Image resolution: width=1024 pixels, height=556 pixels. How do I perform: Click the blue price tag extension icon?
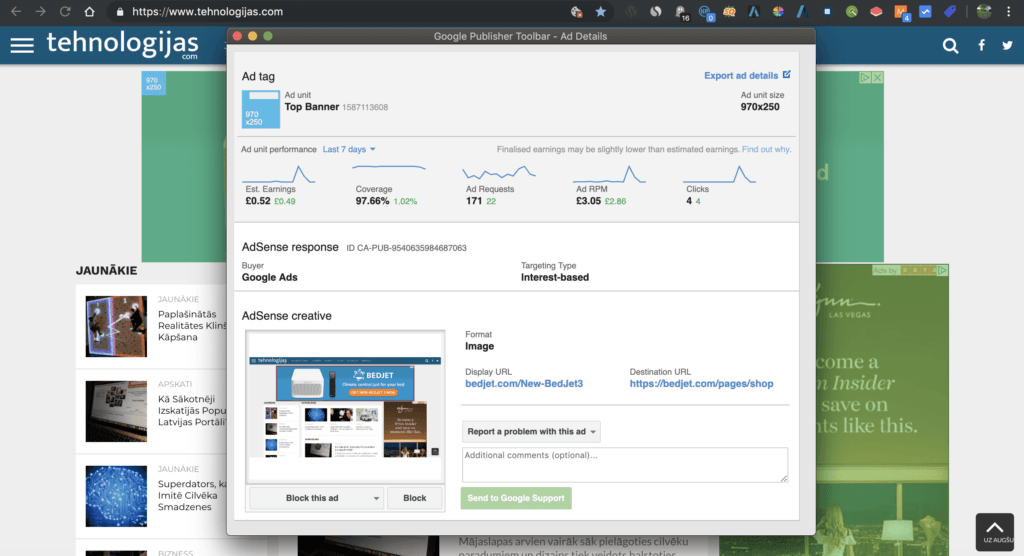coord(950,11)
